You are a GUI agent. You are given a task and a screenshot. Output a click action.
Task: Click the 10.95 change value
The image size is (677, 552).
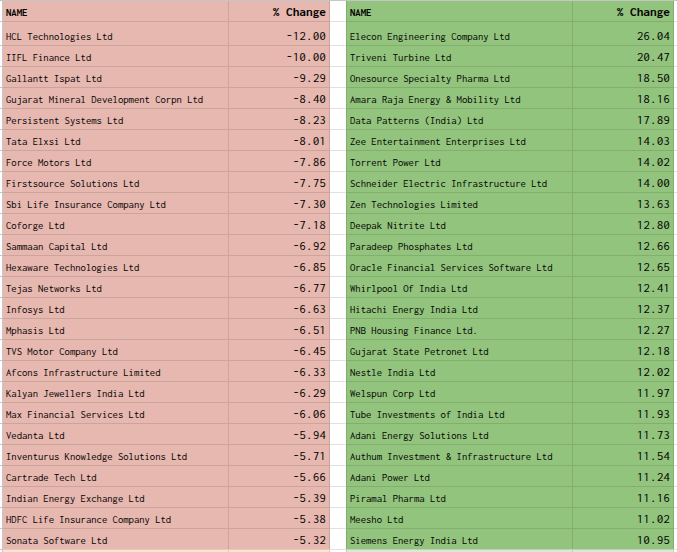click(x=654, y=541)
